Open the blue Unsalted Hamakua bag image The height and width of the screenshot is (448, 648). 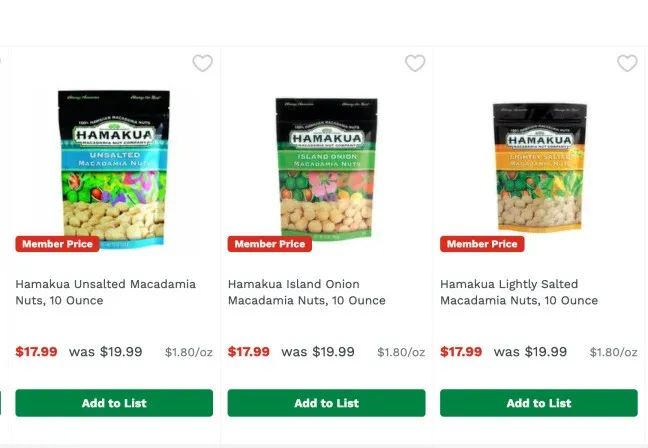tap(114, 169)
